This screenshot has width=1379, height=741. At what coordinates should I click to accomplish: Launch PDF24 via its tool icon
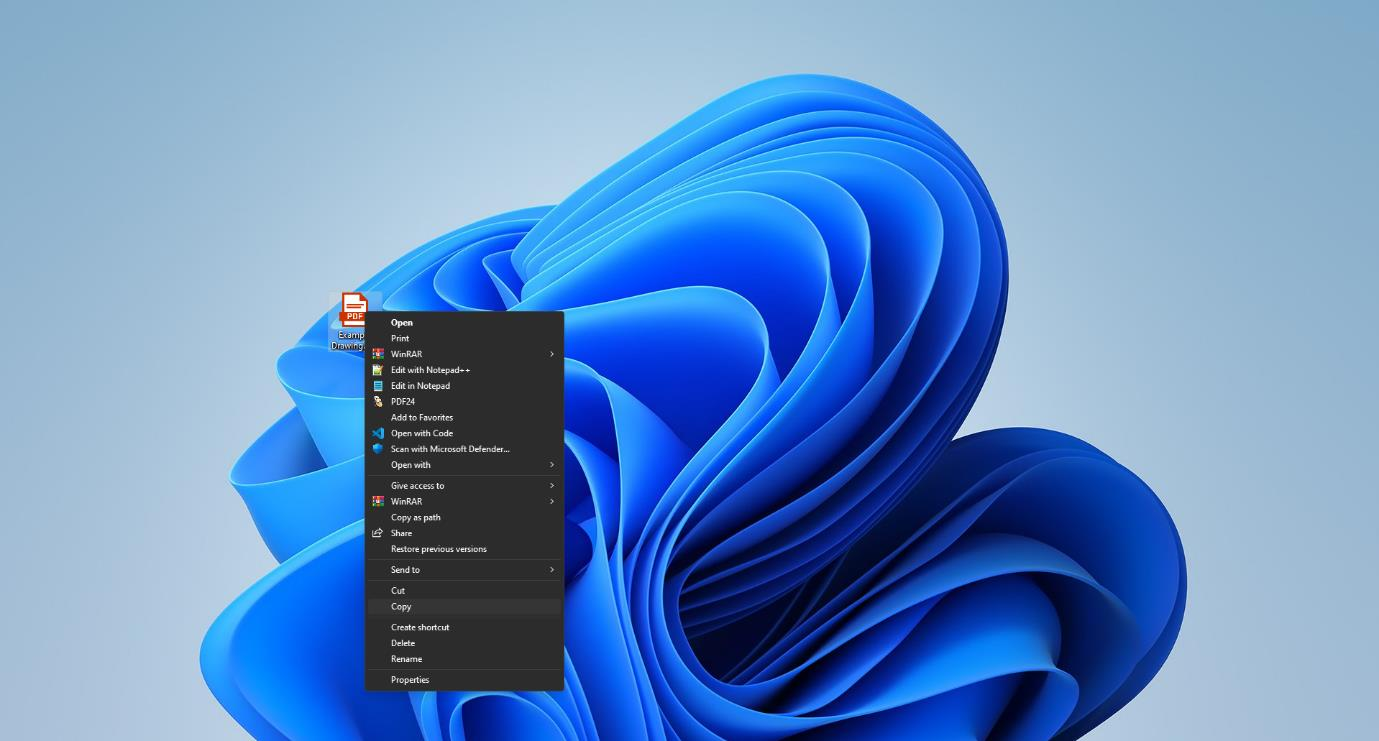(378, 401)
